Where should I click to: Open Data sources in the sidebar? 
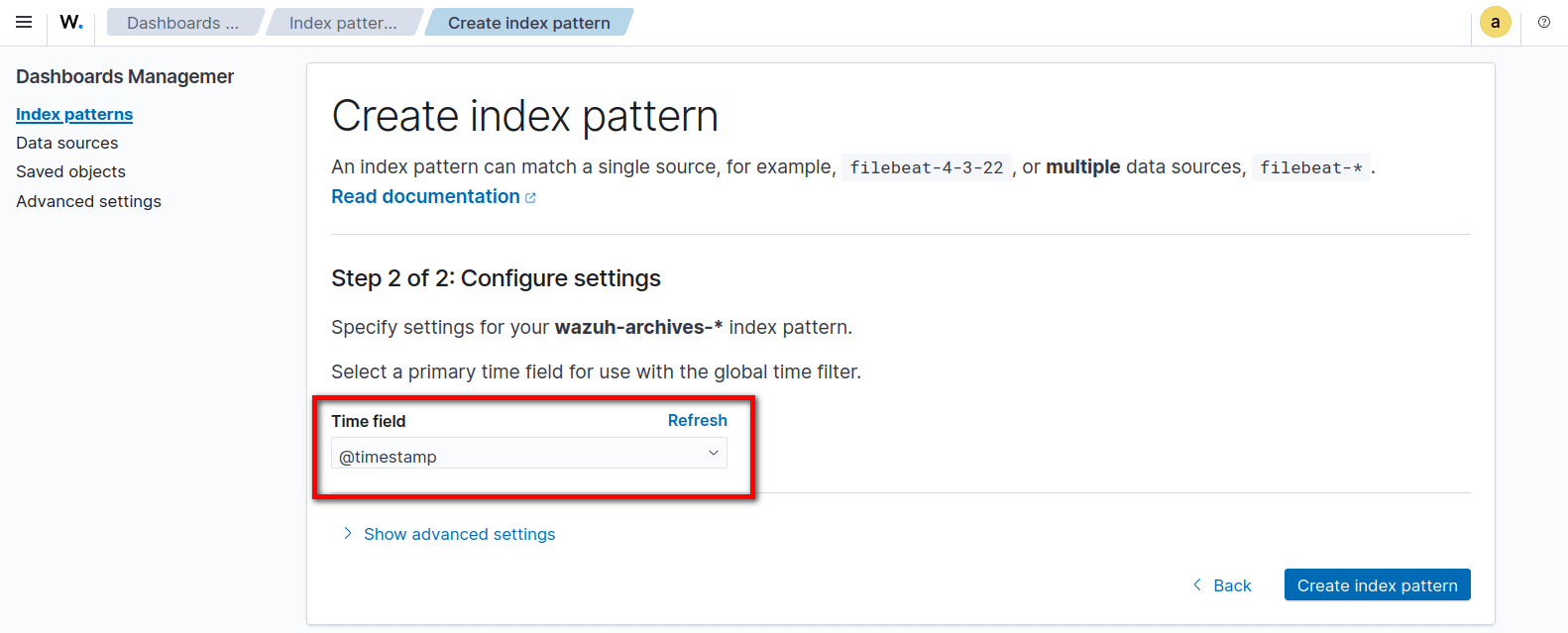point(66,143)
